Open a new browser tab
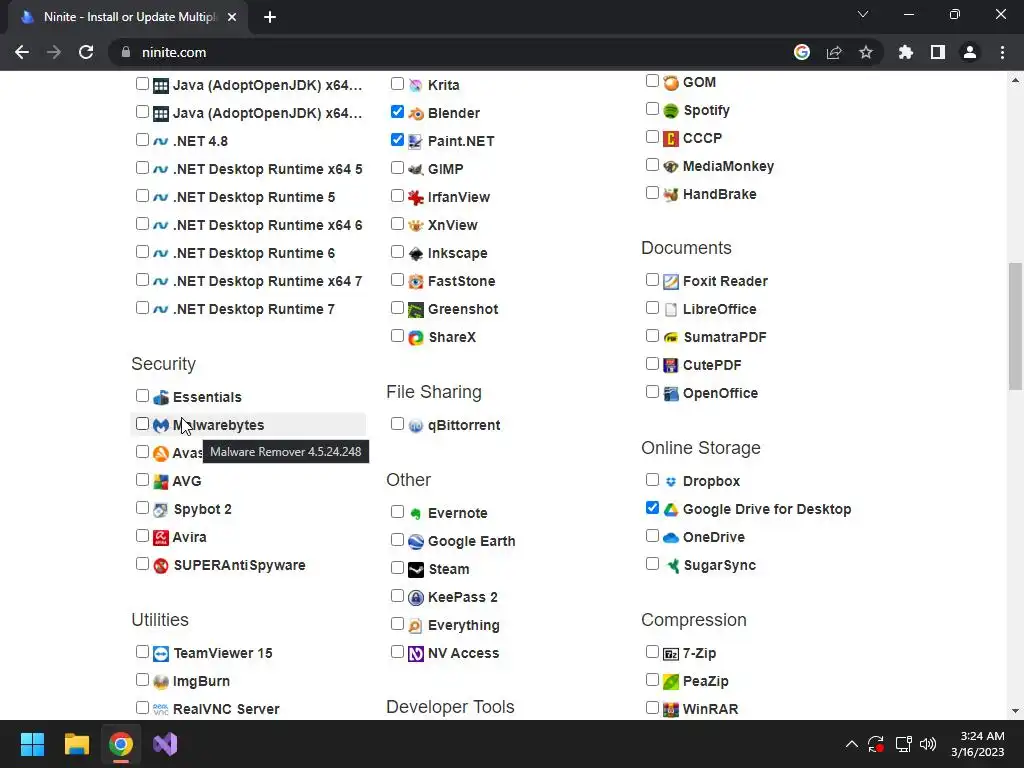This screenshot has height=768, width=1024. [x=270, y=17]
